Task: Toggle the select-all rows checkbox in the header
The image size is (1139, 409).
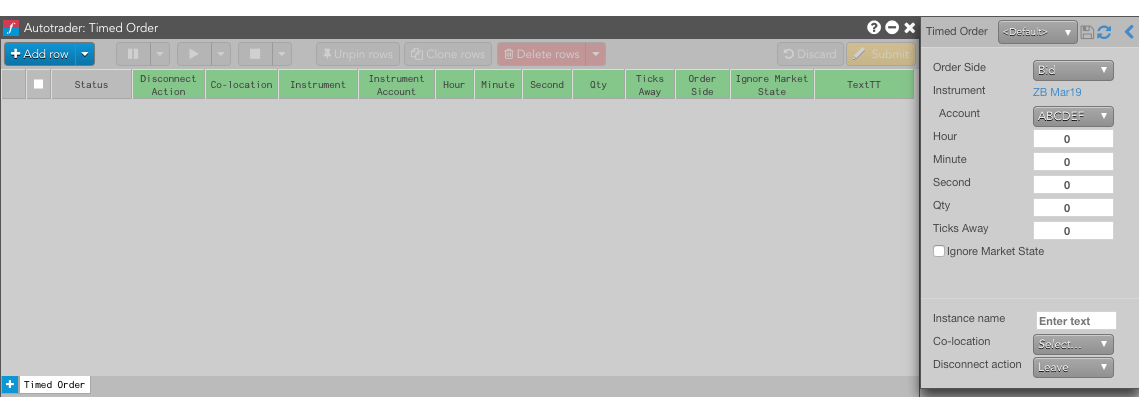Action: click(x=38, y=84)
